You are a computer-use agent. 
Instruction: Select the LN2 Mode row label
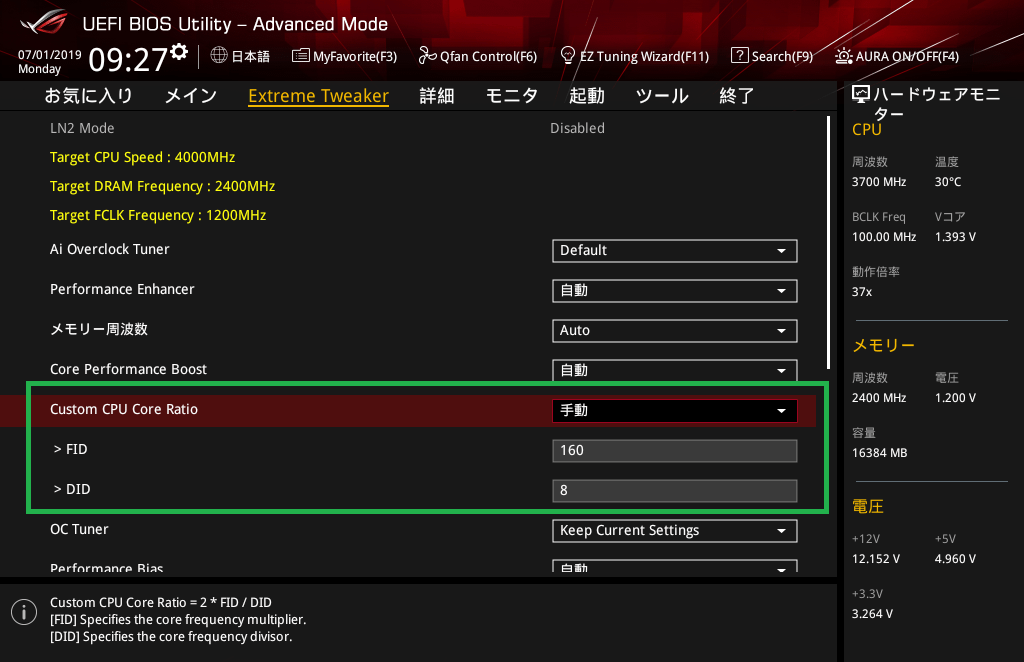coord(82,128)
